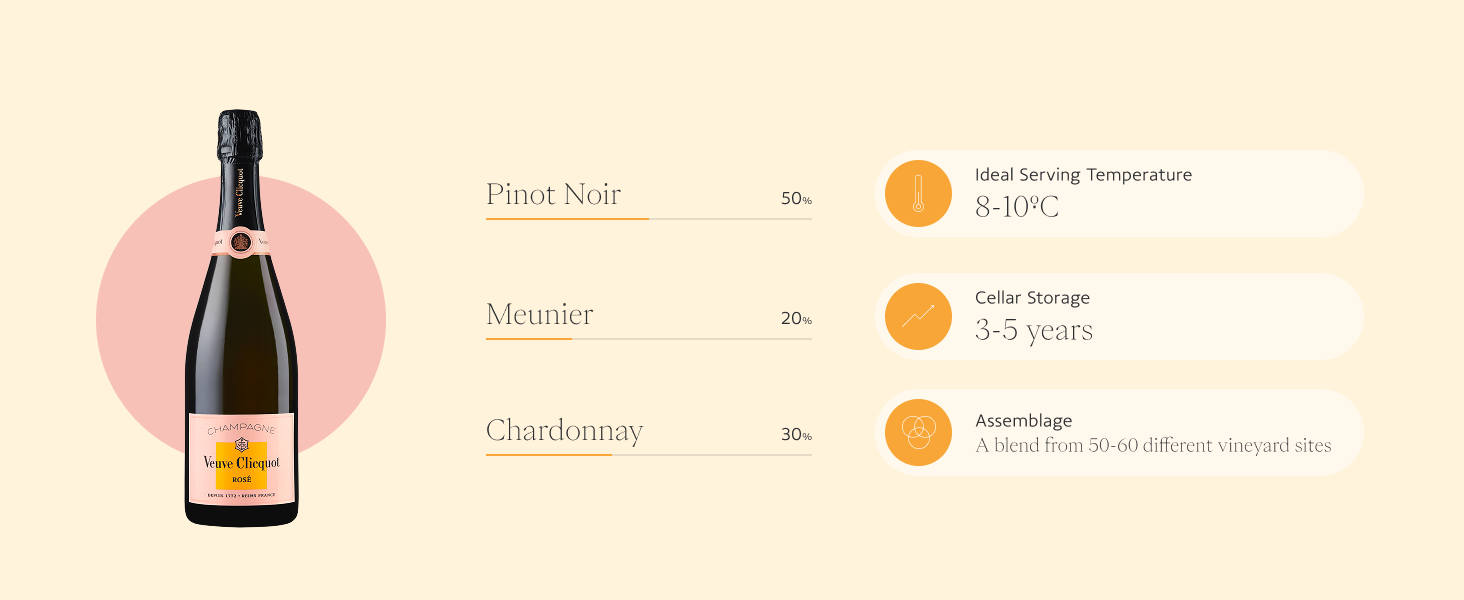Click the Pinot Noir percentage bar
Viewport: 1464px width, 600px height.
tap(648, 218)
